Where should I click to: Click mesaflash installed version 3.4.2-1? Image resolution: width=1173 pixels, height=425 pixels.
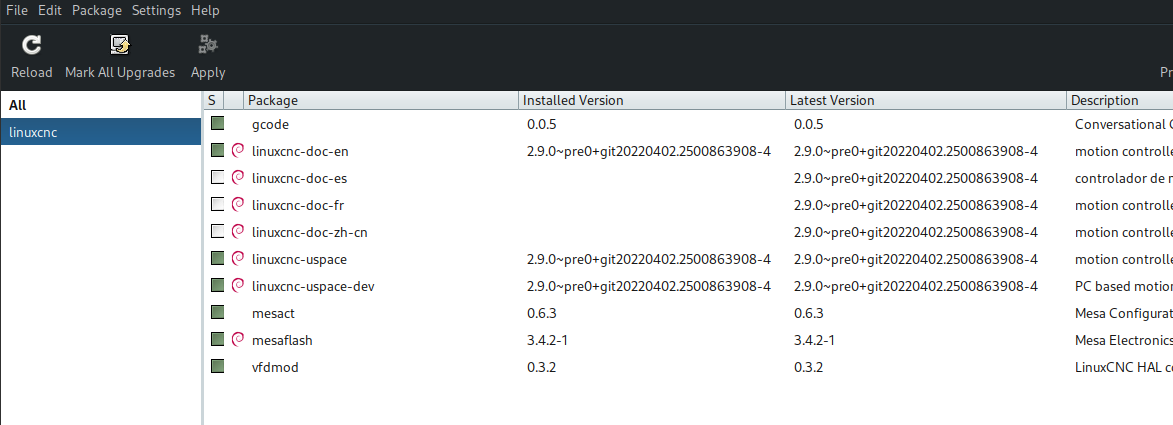pos(548,340)
